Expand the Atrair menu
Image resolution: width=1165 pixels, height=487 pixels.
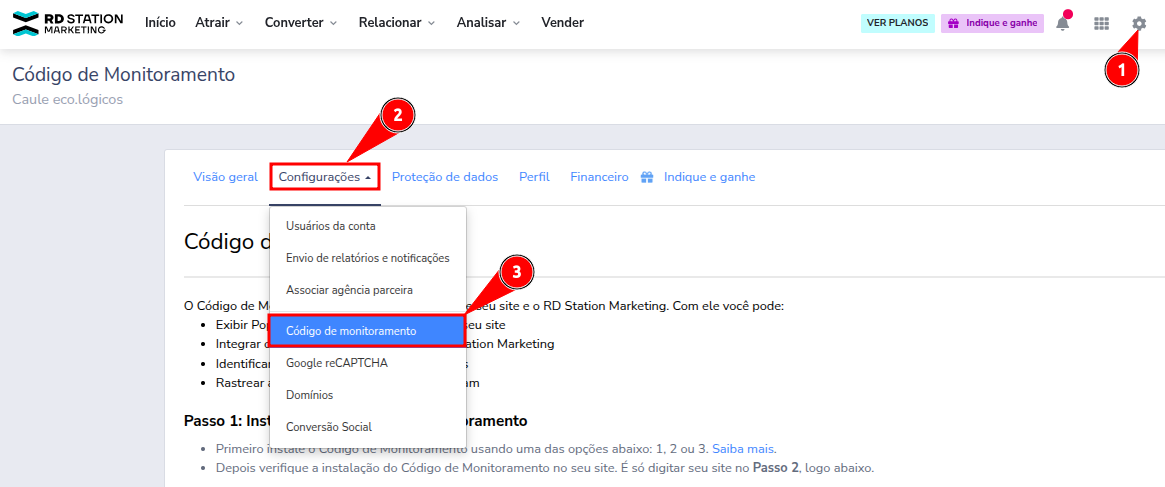[219, 22]
